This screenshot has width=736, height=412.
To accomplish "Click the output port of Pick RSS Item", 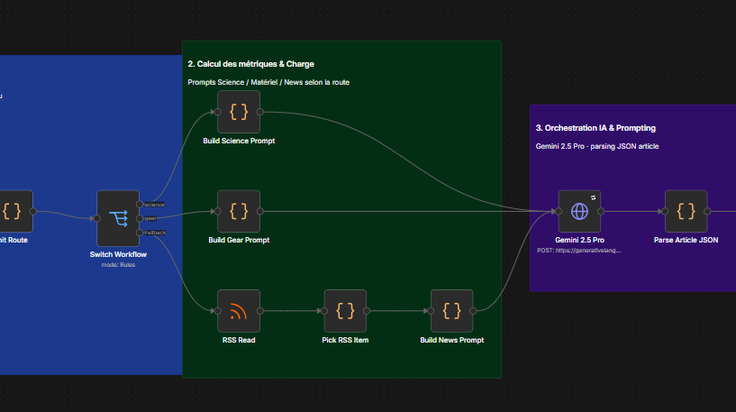I will [367, 311].
